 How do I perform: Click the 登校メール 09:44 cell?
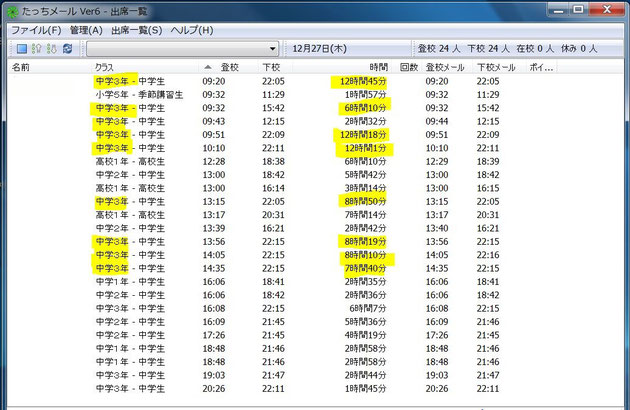437,121
